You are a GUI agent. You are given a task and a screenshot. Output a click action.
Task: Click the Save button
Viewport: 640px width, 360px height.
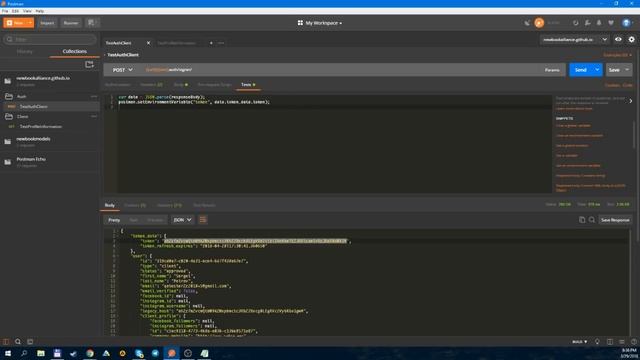point(614,70)
